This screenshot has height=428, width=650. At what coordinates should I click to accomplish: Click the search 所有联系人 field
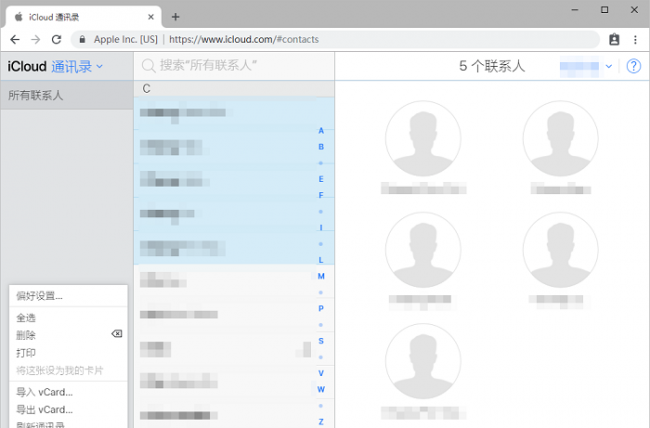pos(234,66)
